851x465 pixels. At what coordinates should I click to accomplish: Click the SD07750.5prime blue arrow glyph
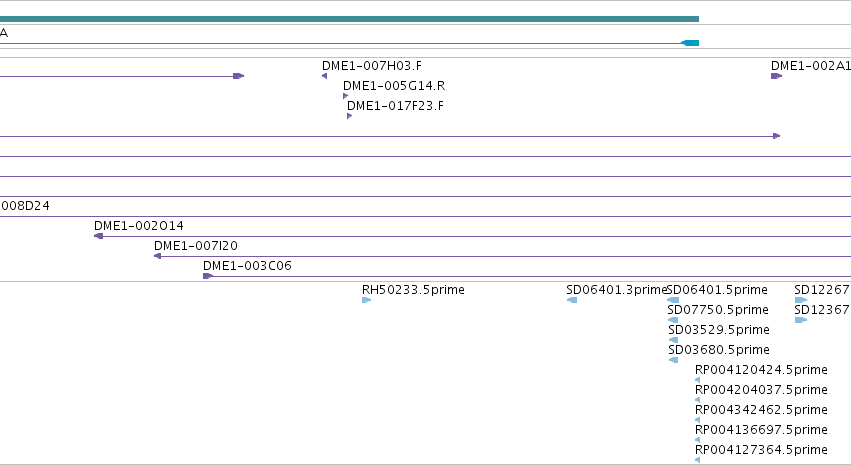(x=673, y=320)
